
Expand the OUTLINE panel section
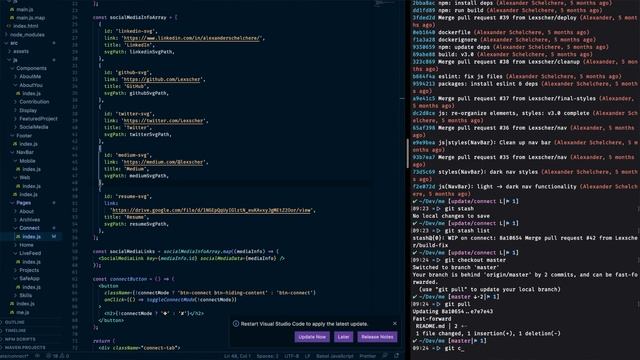(15, 322)
